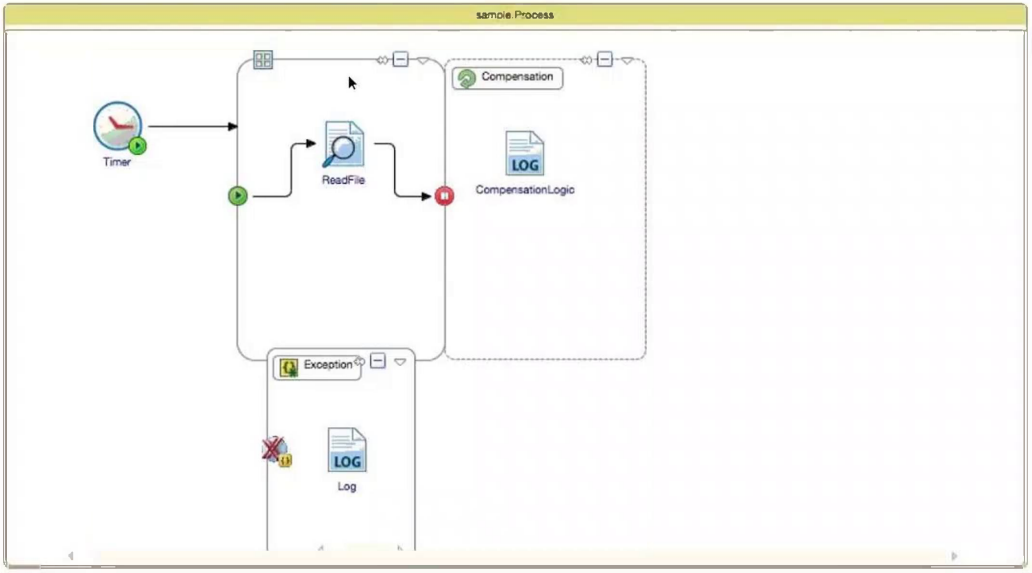
Task: Click the Exception label
Action: point(328,364)
